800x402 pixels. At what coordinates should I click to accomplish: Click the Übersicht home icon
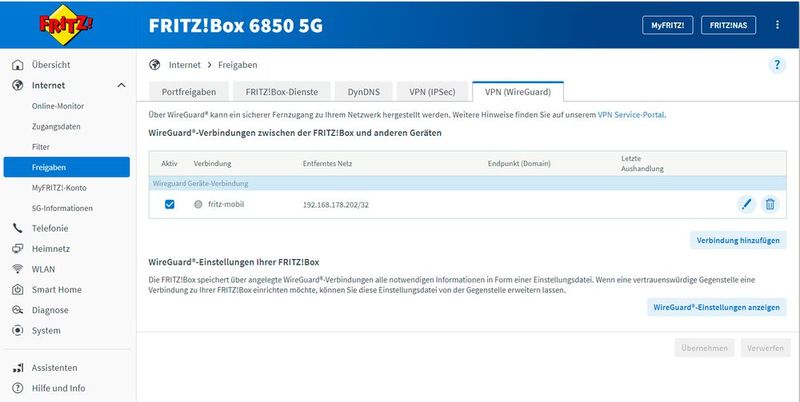(x=17, y=65)
